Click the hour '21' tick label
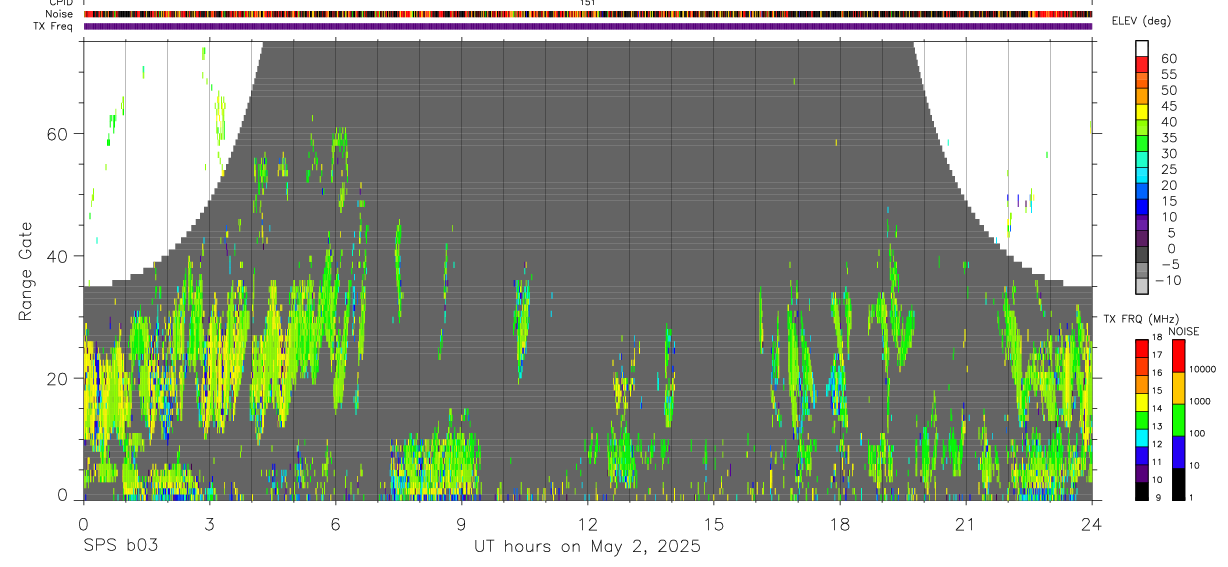 966,524
